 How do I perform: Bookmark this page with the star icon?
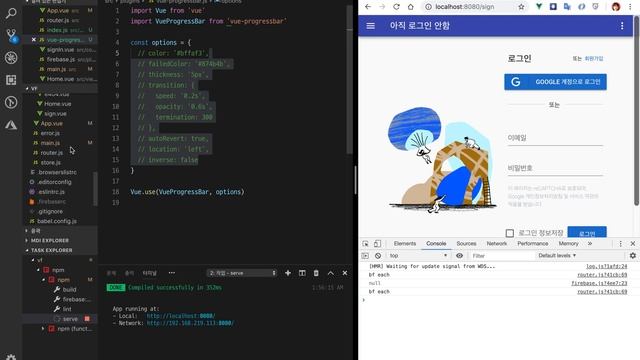pyautogui.click(x=521, y=7)
